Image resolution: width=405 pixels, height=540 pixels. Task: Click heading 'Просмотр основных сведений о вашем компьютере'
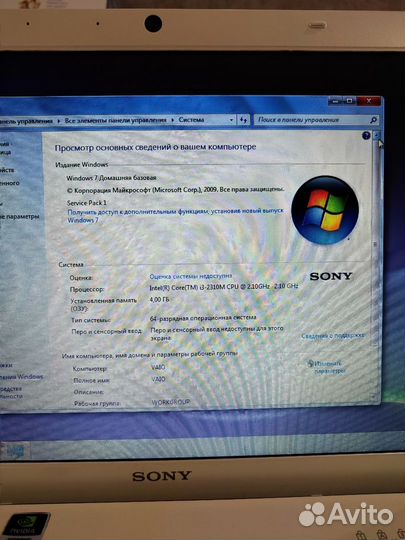point(155,147)
